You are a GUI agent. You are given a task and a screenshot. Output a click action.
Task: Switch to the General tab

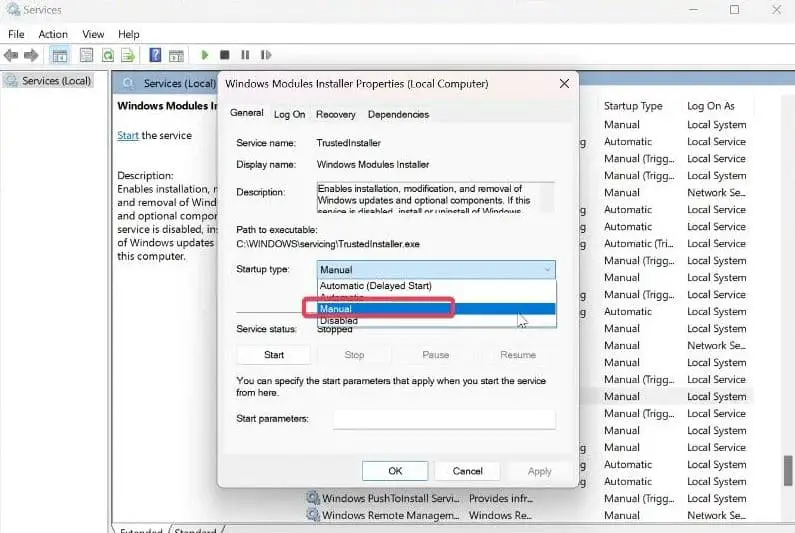pyautogui.click(x=246, y=113)
